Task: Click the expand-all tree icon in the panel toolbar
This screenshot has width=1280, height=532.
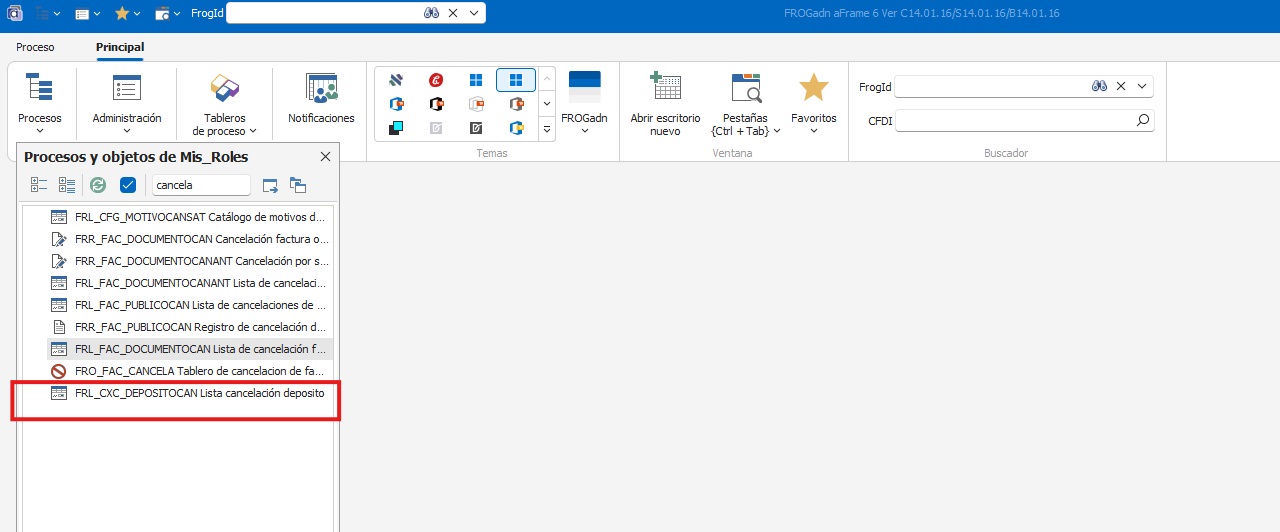Action: click(x=39, y=185)
